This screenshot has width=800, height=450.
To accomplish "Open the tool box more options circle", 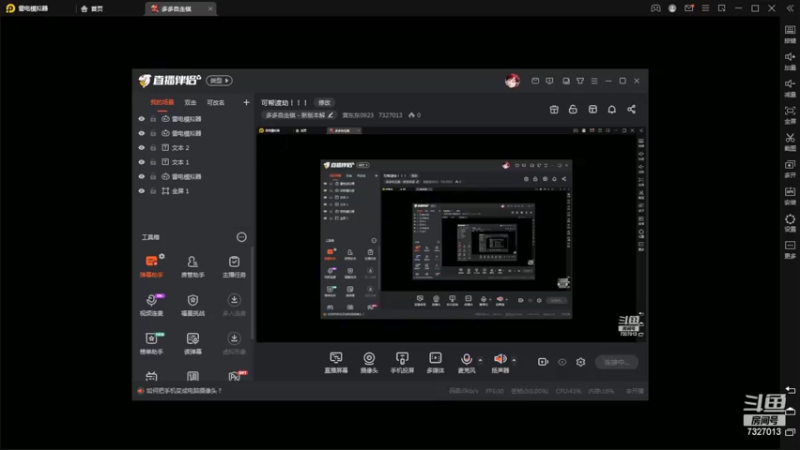I will click(241, 237).
